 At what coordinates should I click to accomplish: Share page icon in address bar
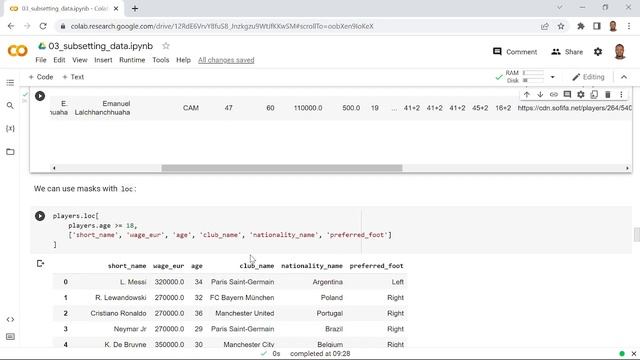point(544,26)
